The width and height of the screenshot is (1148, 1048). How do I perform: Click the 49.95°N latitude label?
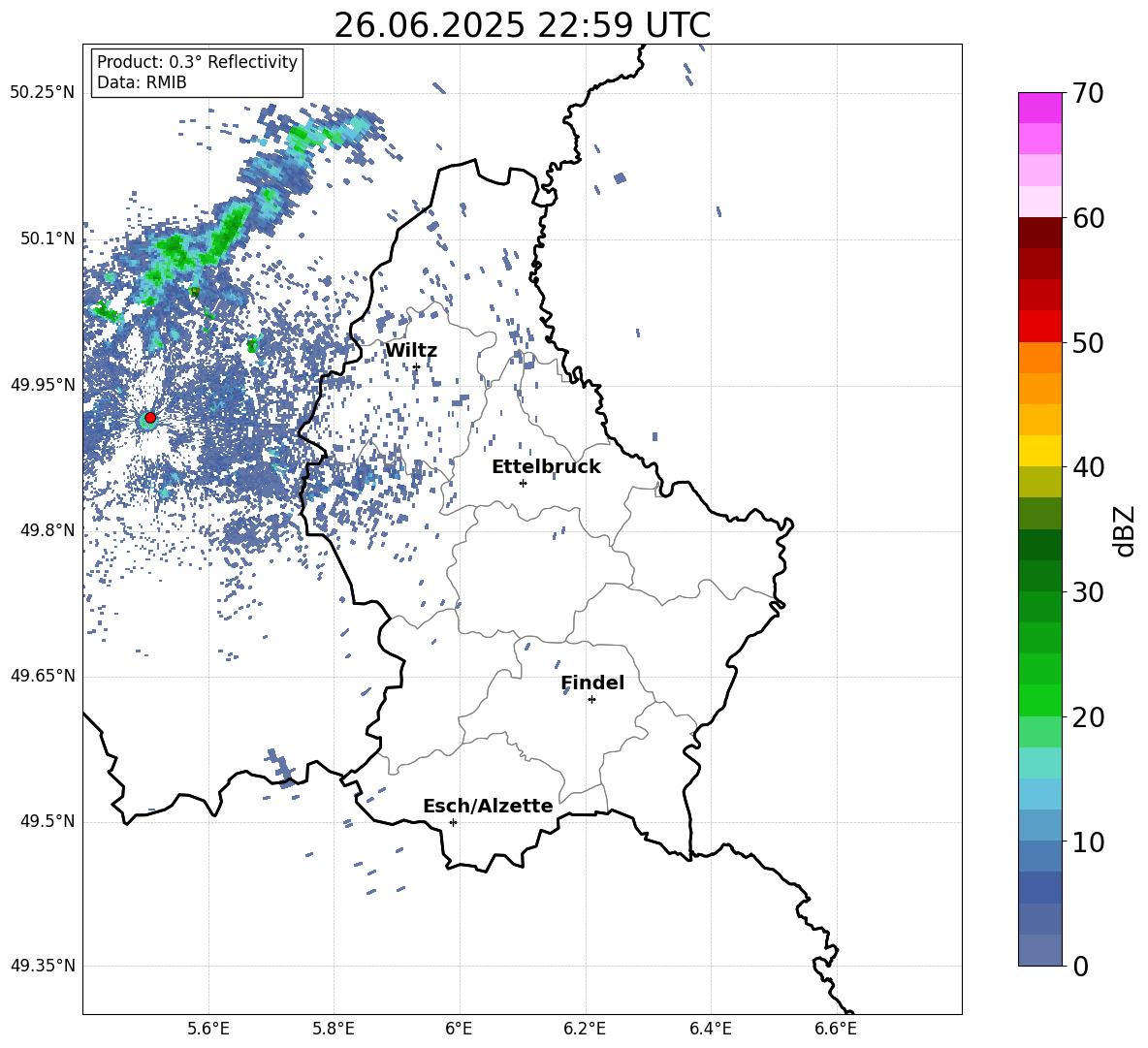(43, 384)
